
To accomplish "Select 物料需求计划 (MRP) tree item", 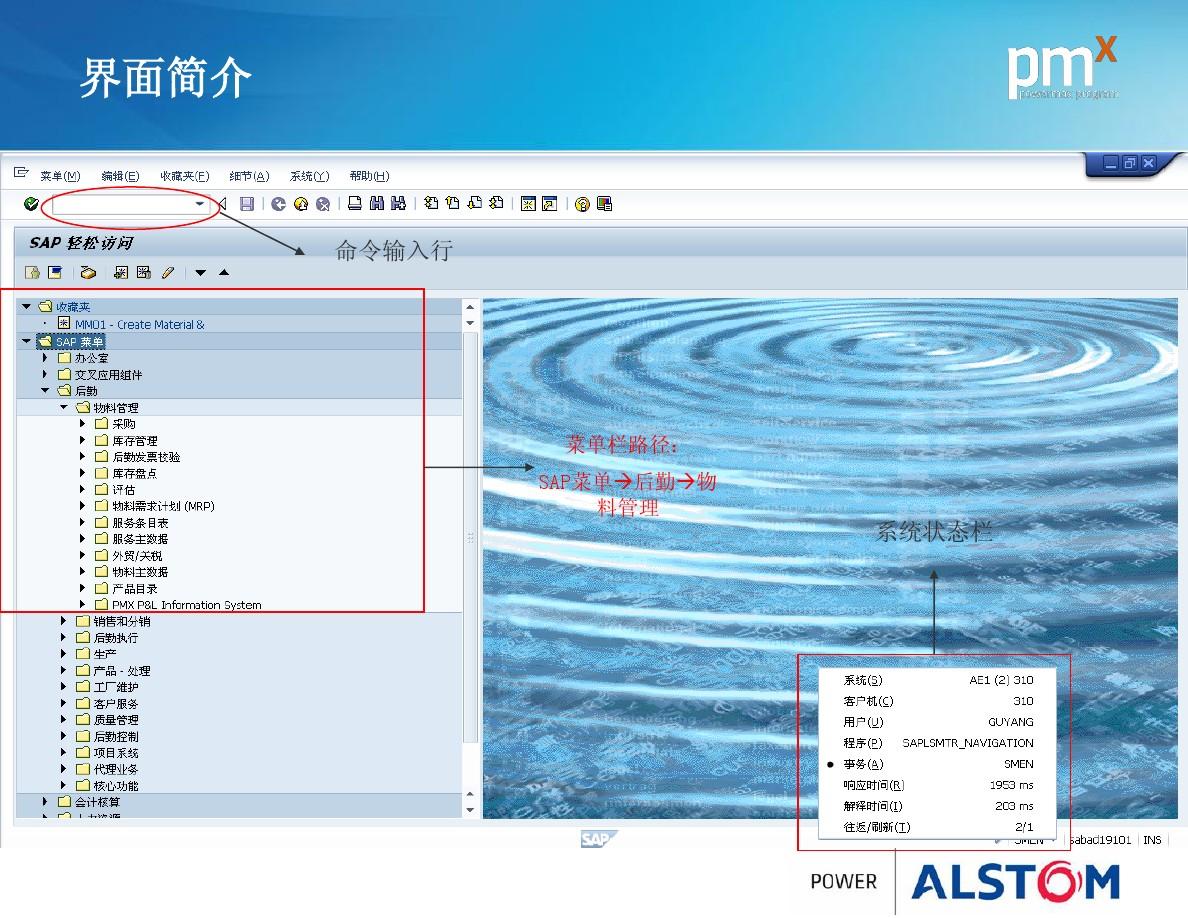I will point(164,506).
